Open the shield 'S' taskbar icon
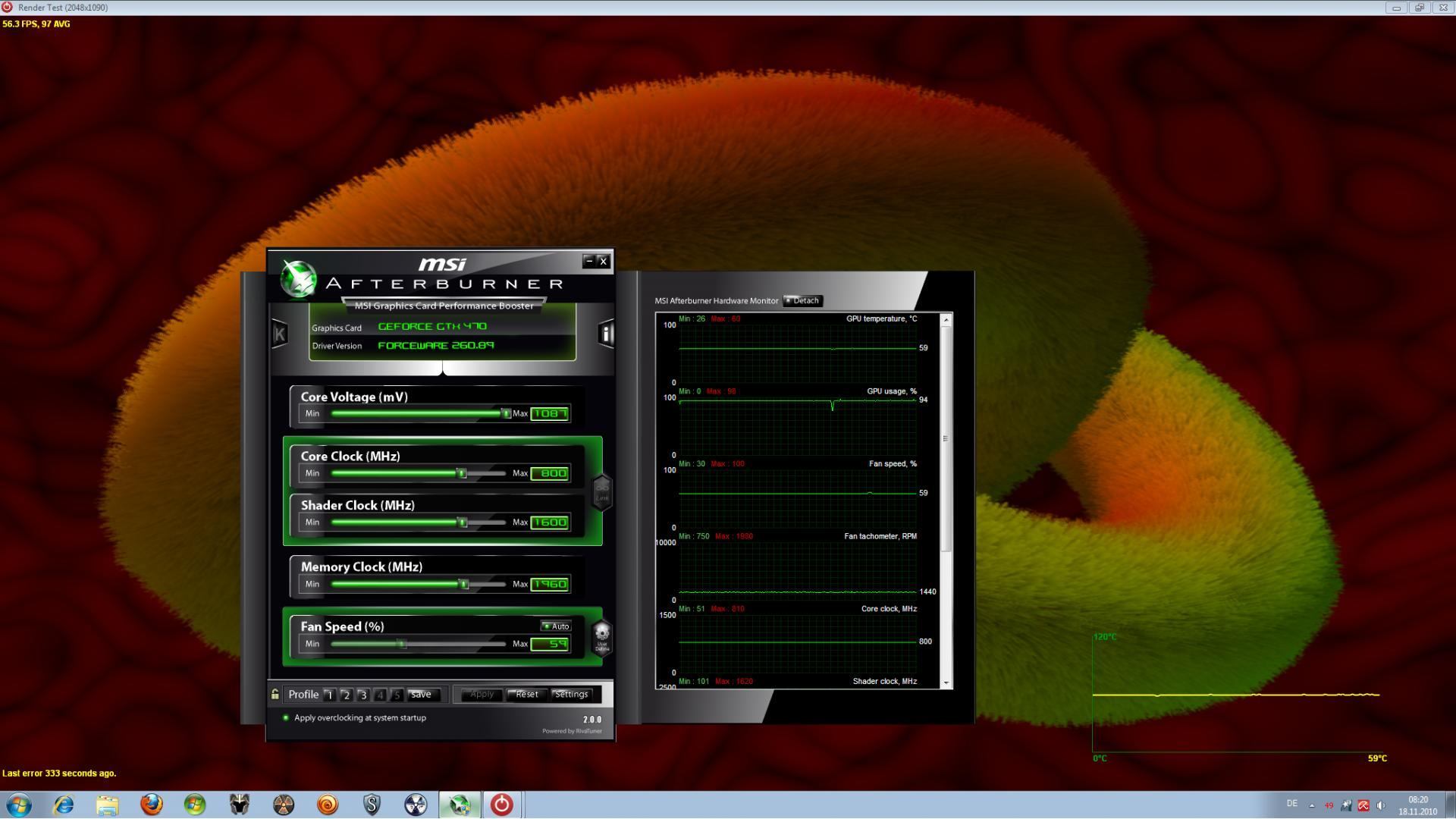Screen dimensions: 1456x819 tap(371, 805)
